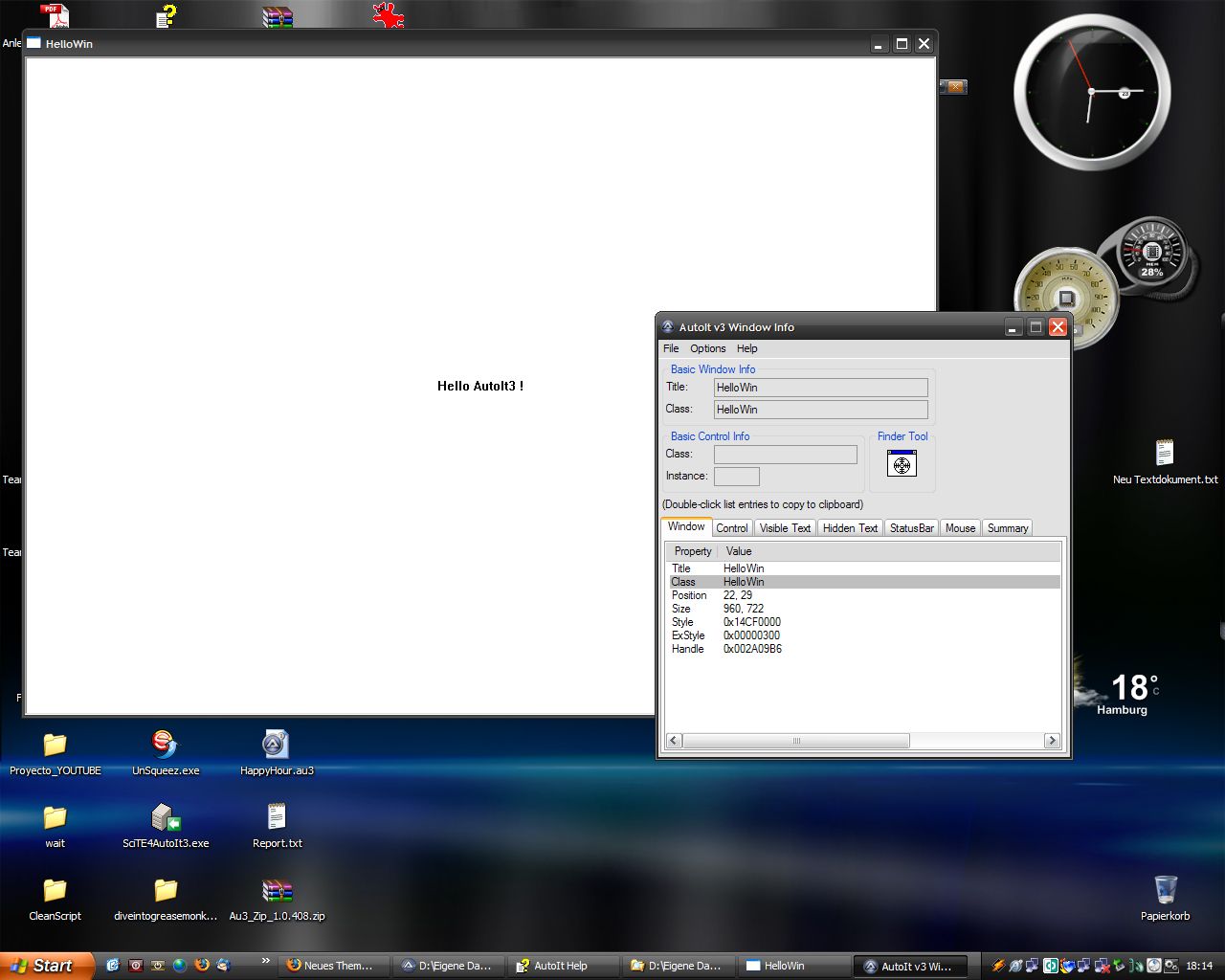Screen dimensions: 1225x980
Task: Open the Proyecto_YOUTUBE folder
Action: pos(55,745)
